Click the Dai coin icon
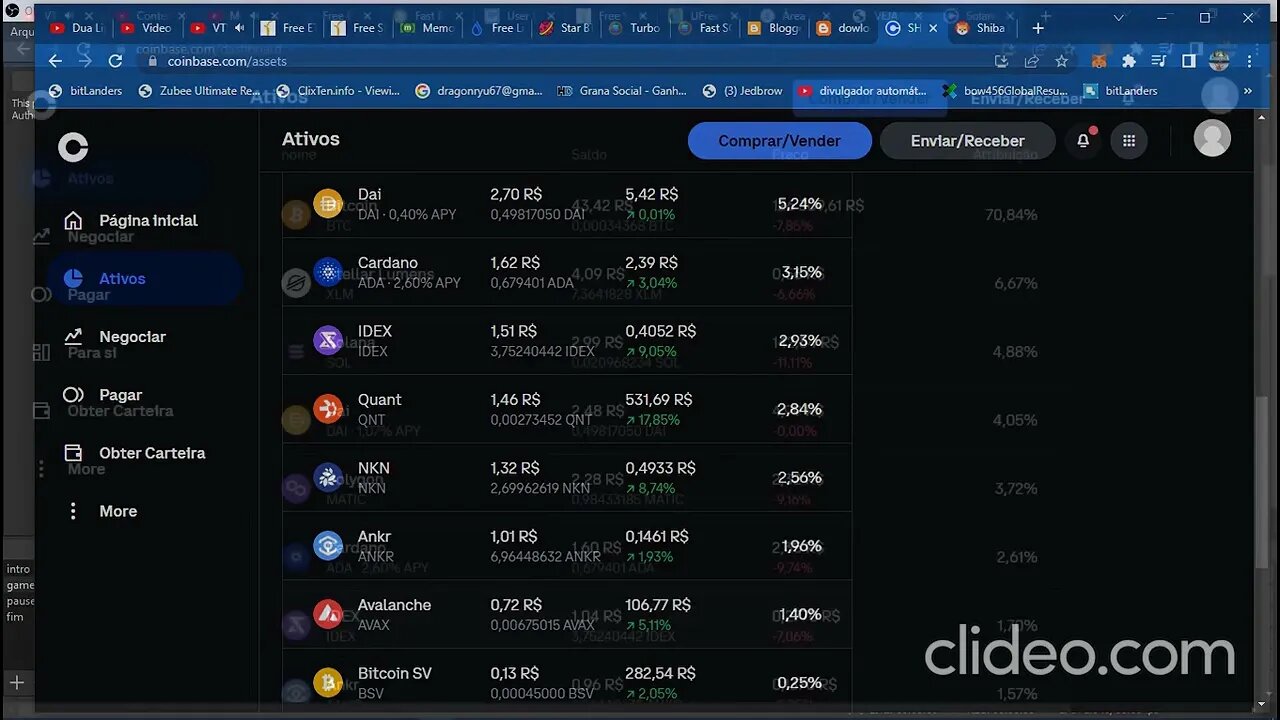The height and width of the screenshot is (720, 1280). [328, 204]
